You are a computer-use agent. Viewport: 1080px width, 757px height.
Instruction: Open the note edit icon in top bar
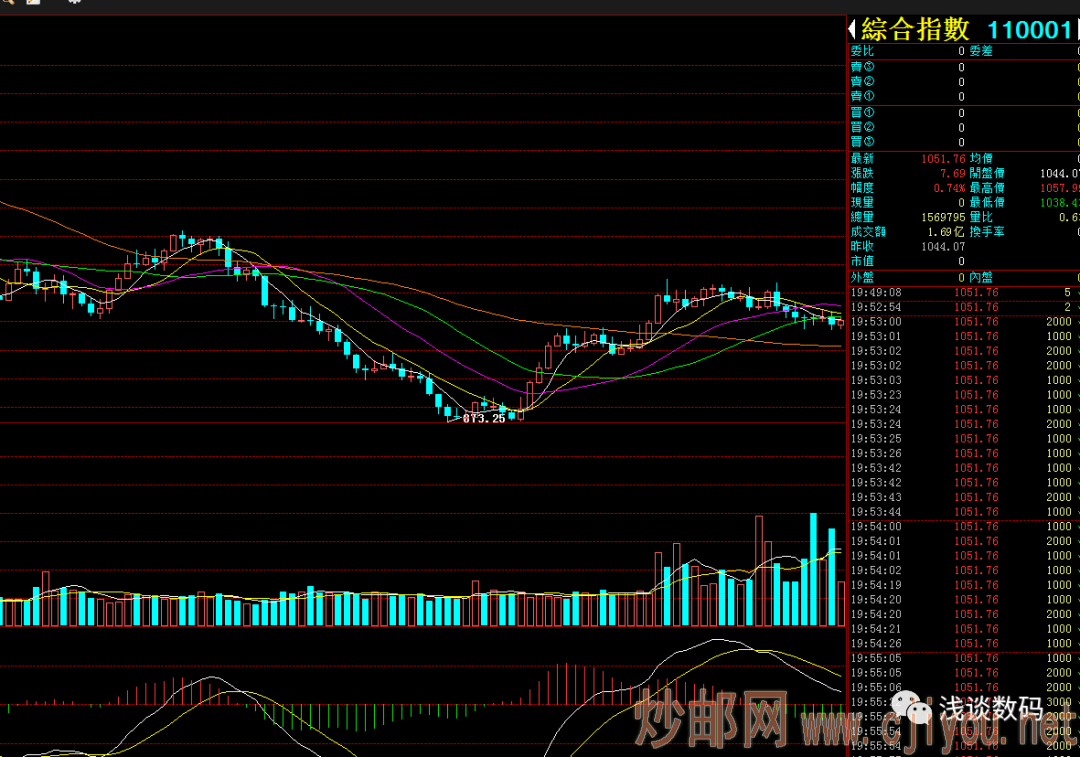point(35,3)
